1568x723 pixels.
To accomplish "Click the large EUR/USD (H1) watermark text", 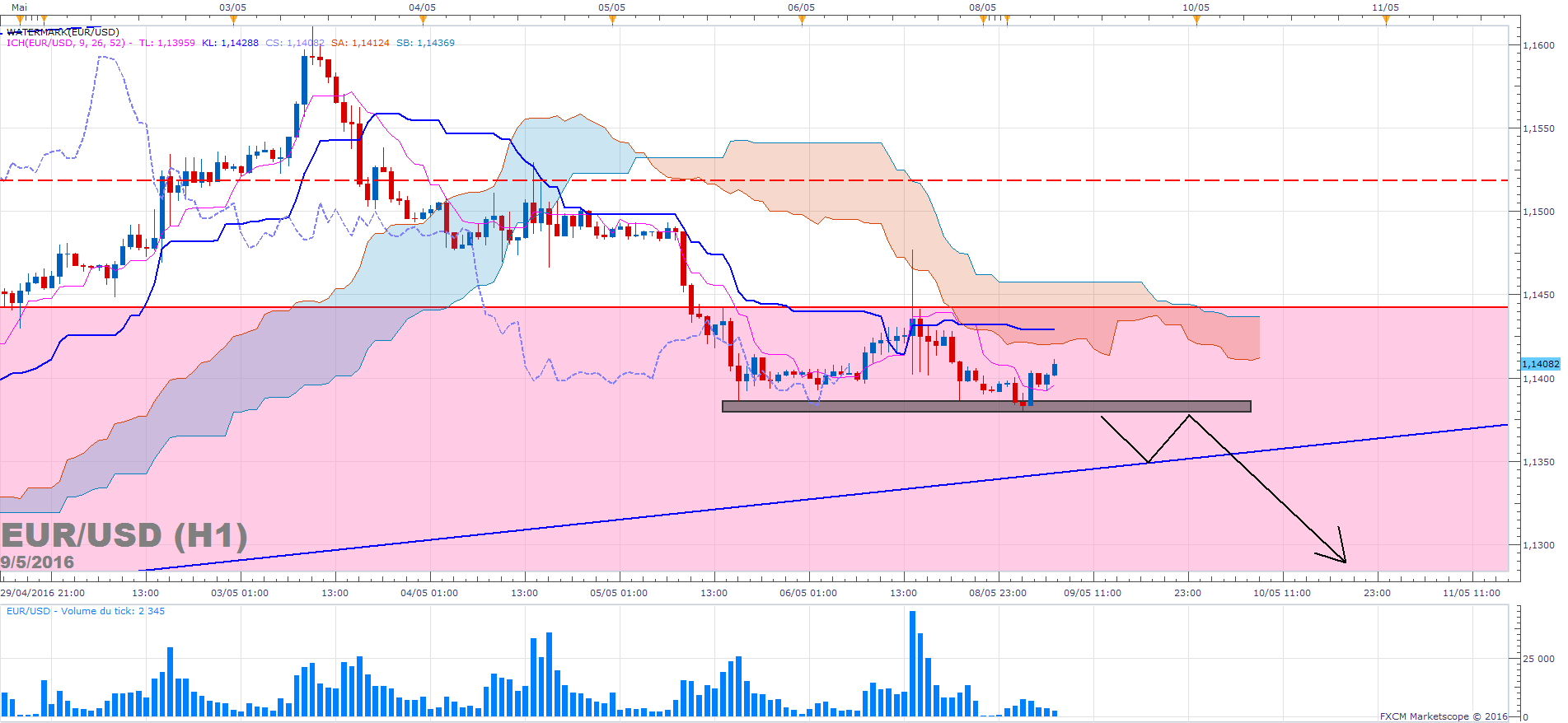I will click(124, 536).
